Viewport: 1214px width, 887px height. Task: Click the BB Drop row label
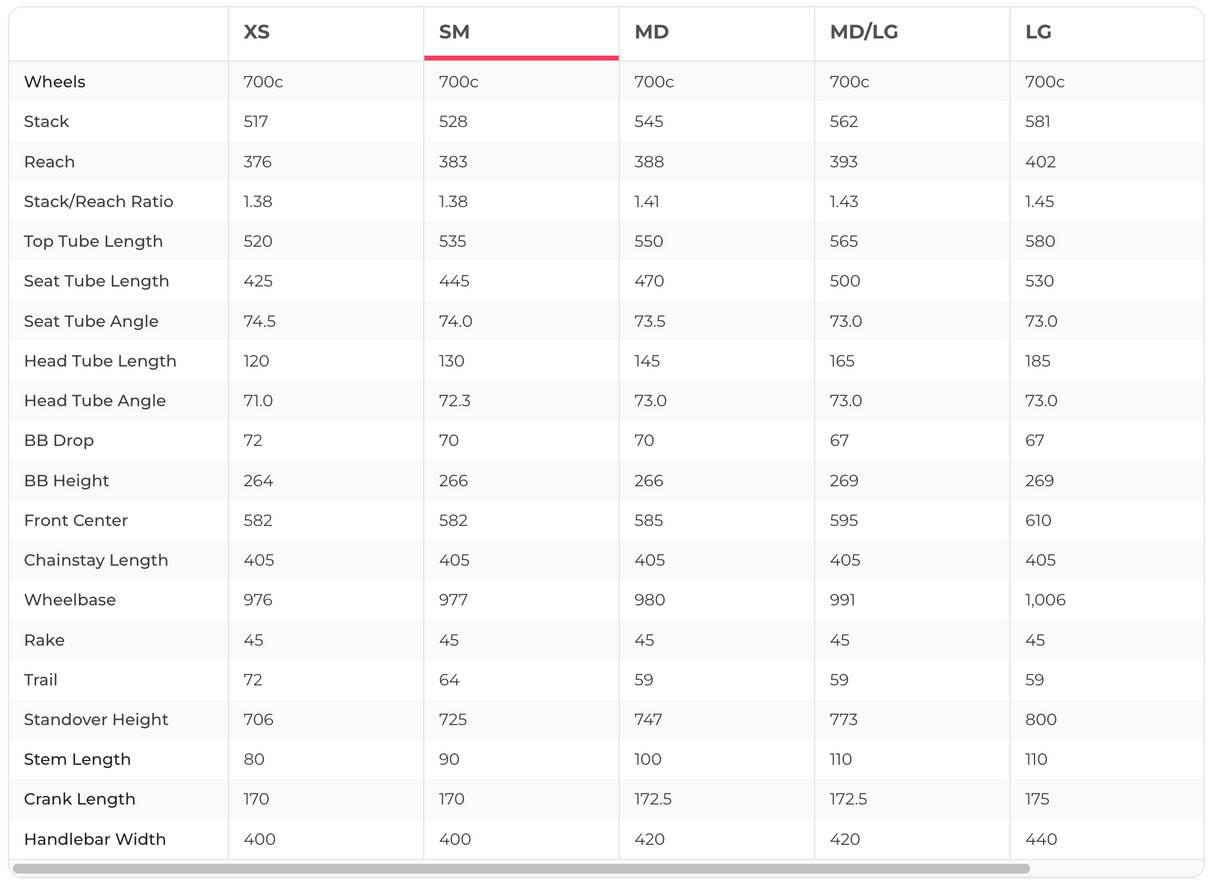(59, 441)
